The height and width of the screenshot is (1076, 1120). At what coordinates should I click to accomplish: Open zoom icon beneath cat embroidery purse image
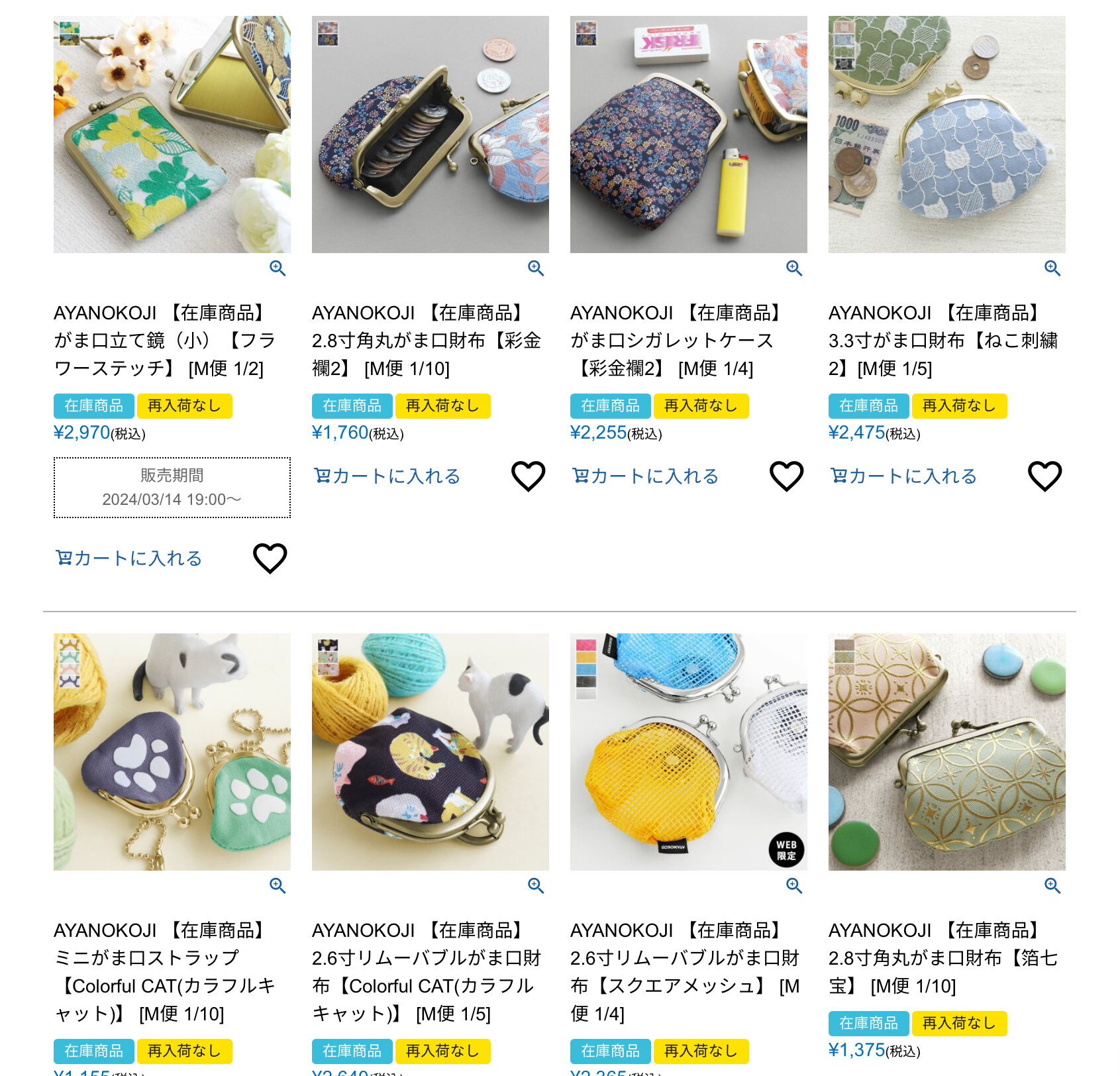[x=1052, y=268]
